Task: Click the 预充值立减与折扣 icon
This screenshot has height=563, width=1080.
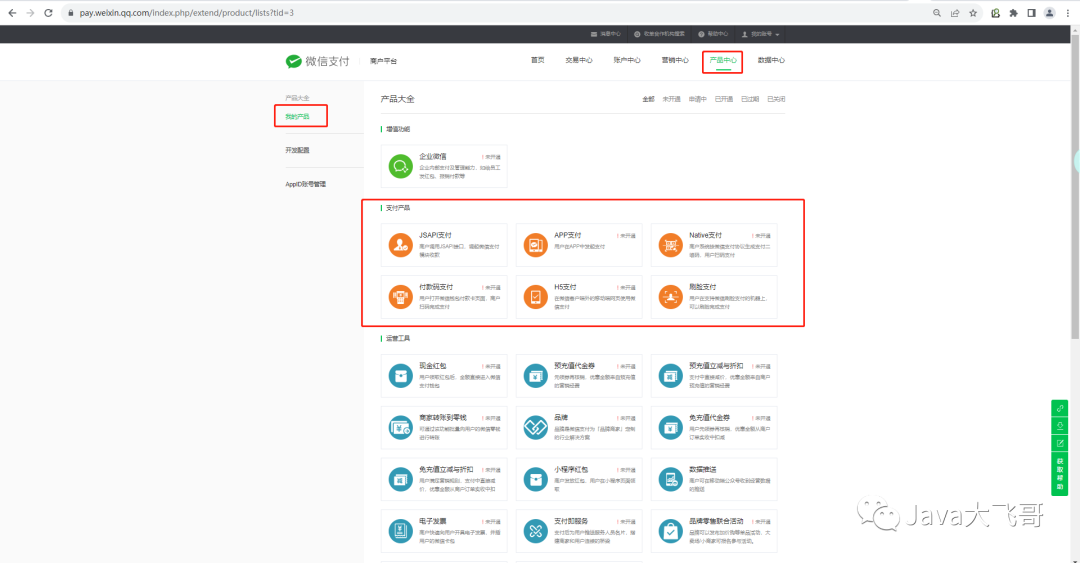Action: click(x=670, y=376)
